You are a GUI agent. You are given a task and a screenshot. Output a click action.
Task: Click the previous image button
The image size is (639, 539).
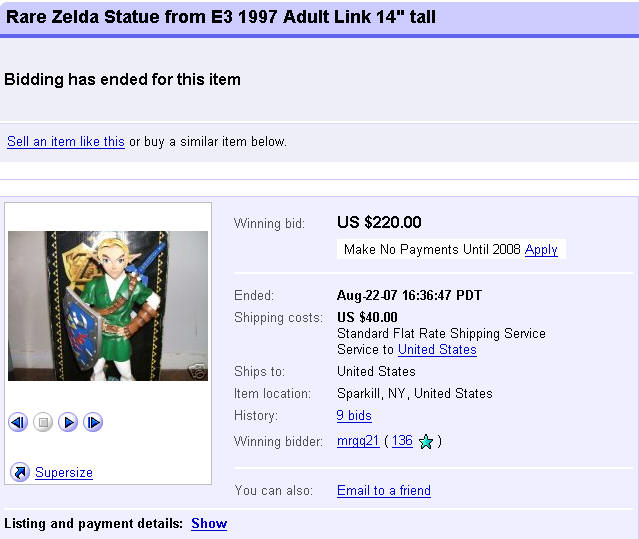coord(18,423)
